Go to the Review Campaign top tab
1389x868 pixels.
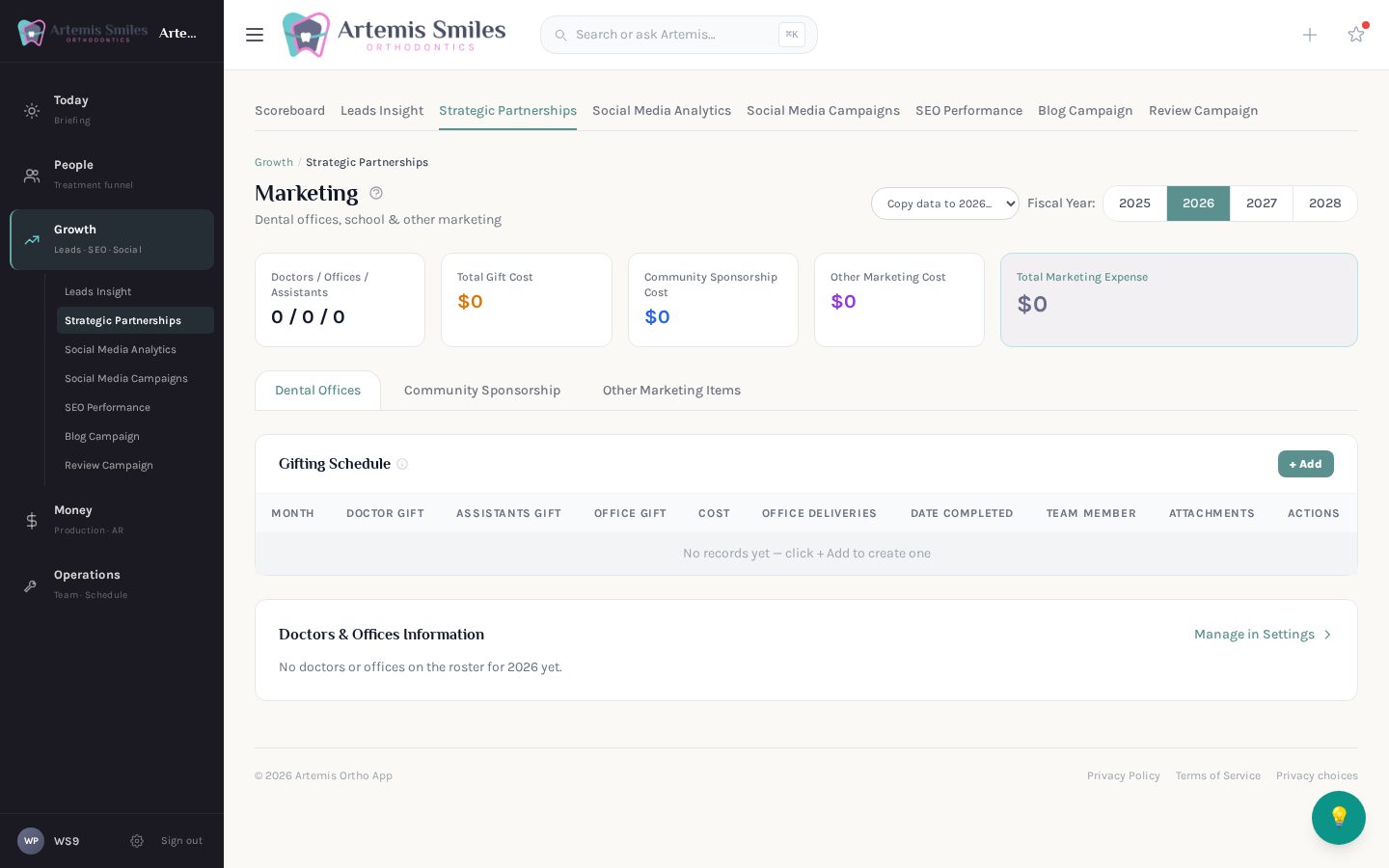(x=1203, y=111)
